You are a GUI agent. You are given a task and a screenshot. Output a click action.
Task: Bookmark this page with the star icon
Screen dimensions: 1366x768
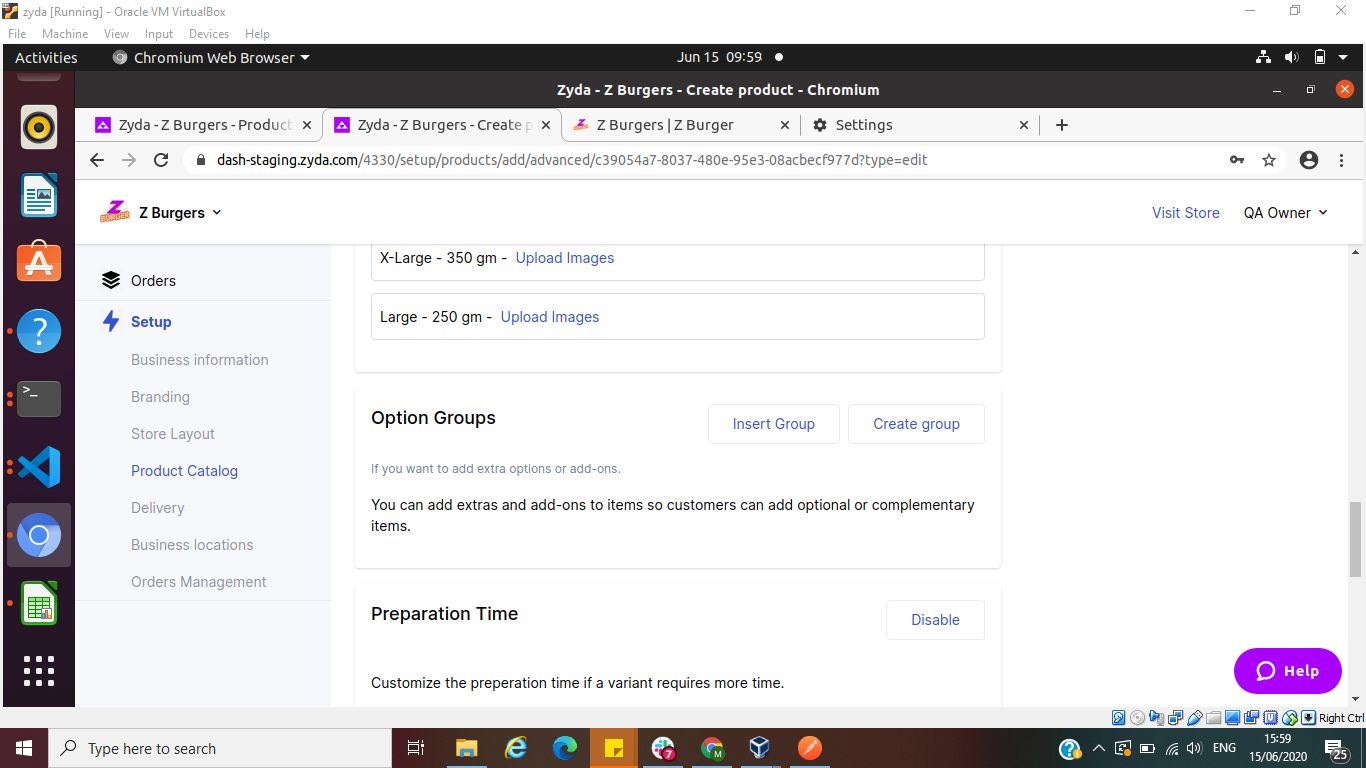(1269, 160)
